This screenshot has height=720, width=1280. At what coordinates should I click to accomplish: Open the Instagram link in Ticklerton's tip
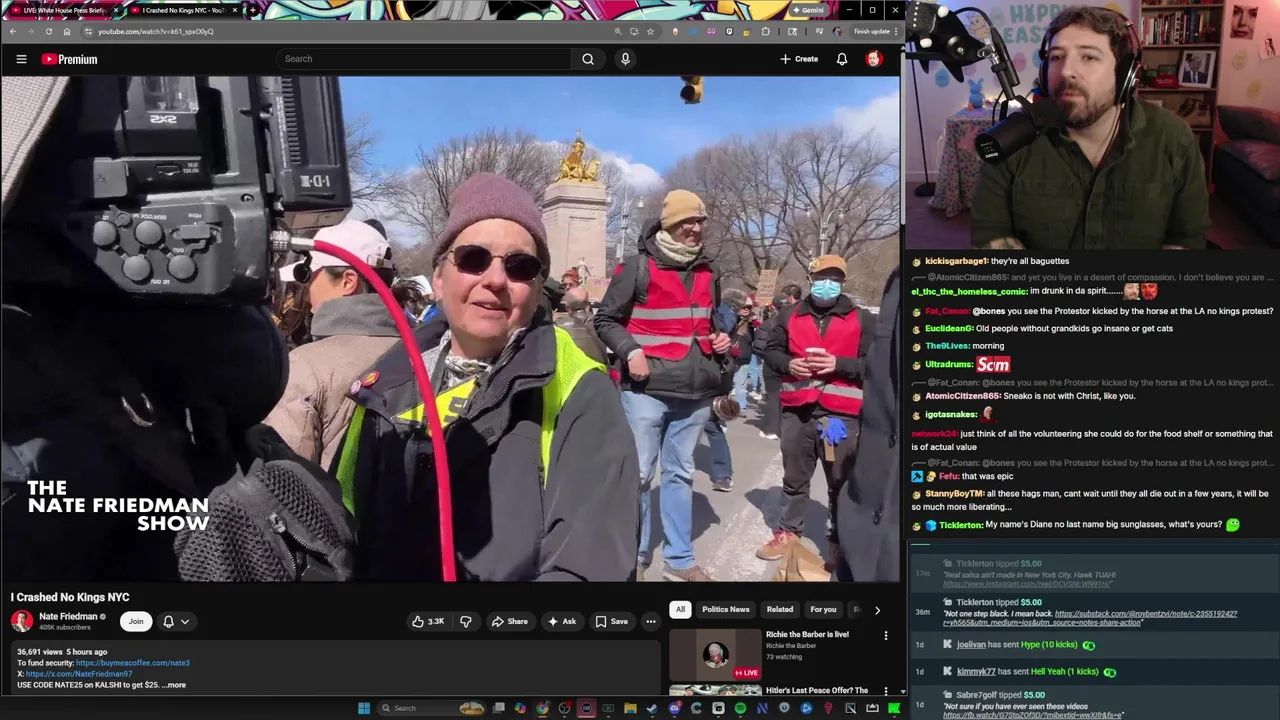tap(1027, 584)
